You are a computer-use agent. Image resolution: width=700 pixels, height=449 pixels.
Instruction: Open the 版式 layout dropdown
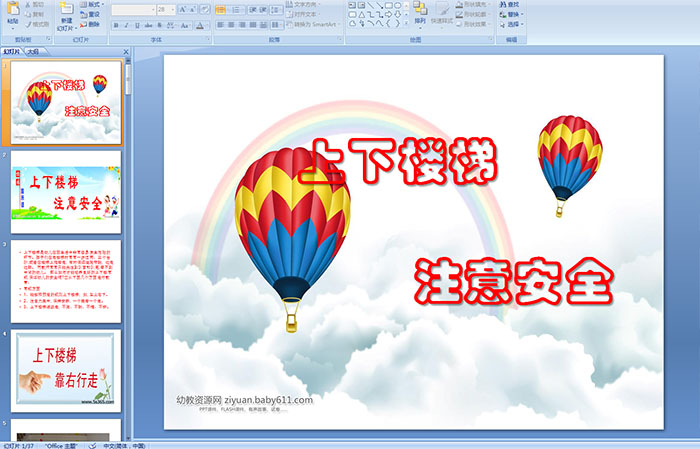point(92,4)
